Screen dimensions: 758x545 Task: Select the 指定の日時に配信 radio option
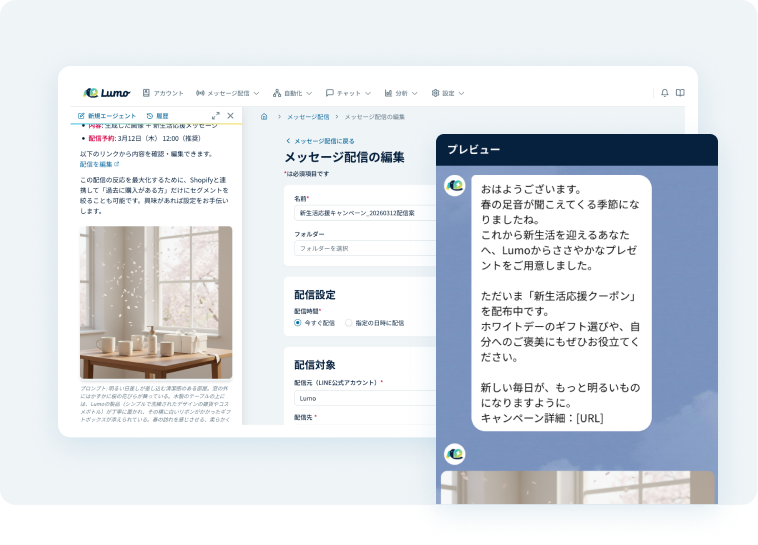(349, 323)
